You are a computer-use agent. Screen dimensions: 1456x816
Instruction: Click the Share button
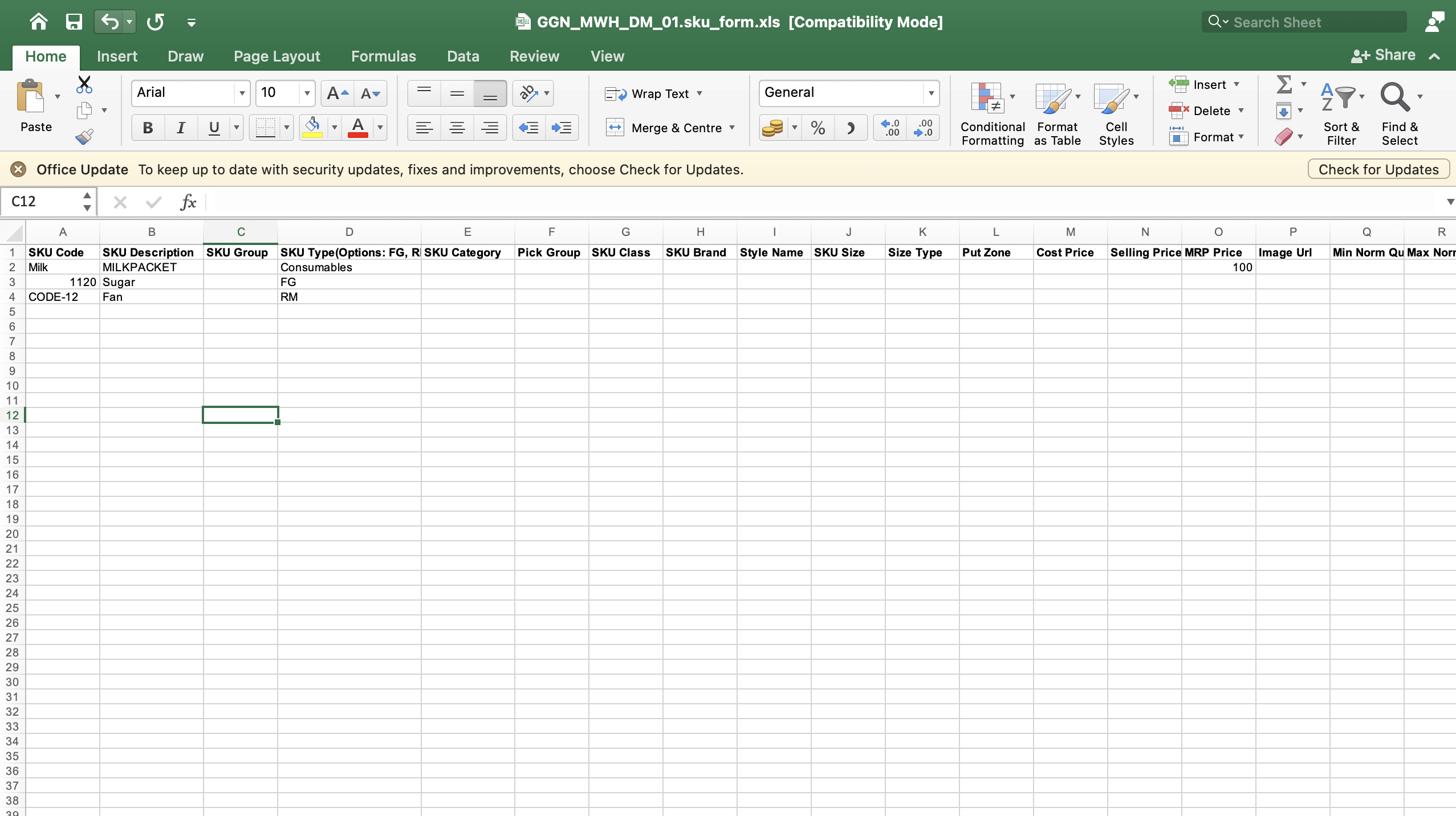coord(1384,55)
